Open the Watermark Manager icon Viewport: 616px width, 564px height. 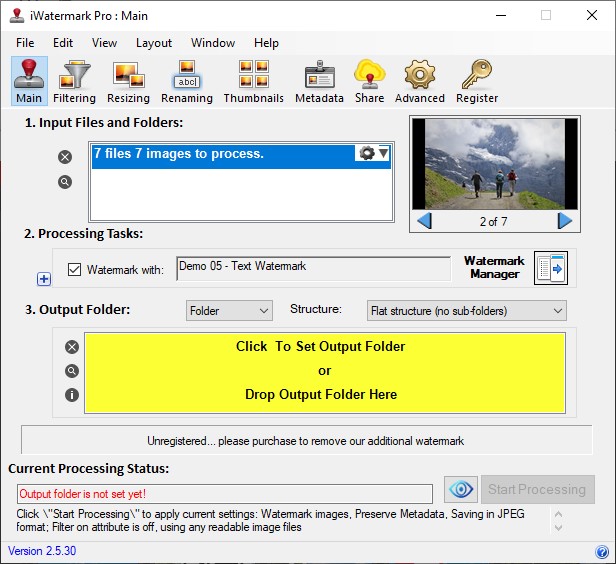tap(551, 268)
